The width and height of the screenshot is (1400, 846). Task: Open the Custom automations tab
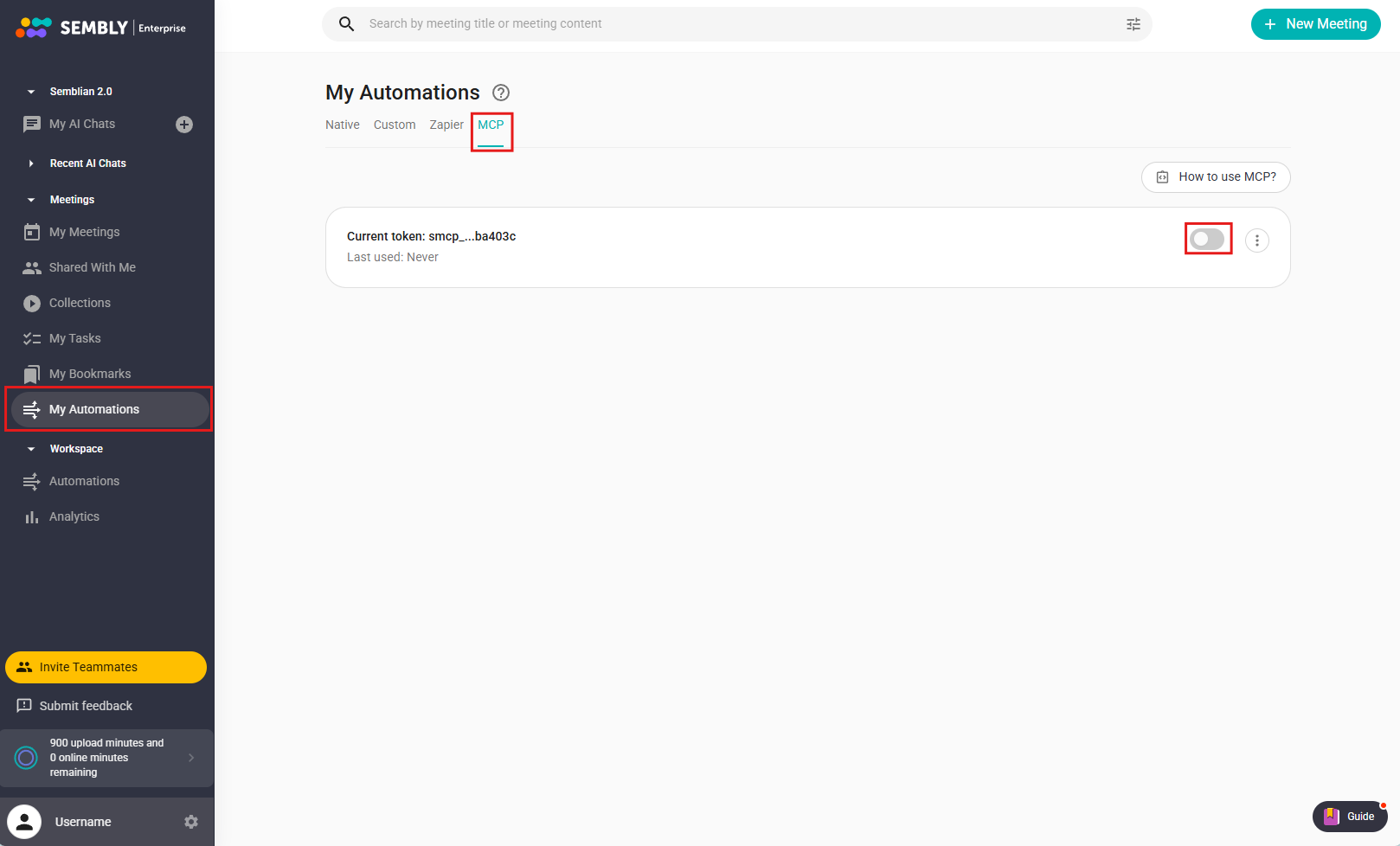click(395, 125)
